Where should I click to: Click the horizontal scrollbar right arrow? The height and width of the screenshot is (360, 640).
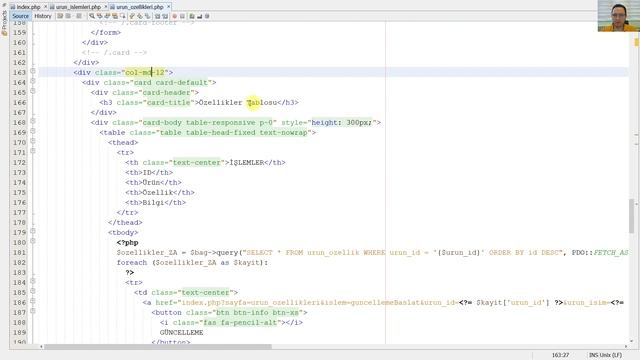626,347
